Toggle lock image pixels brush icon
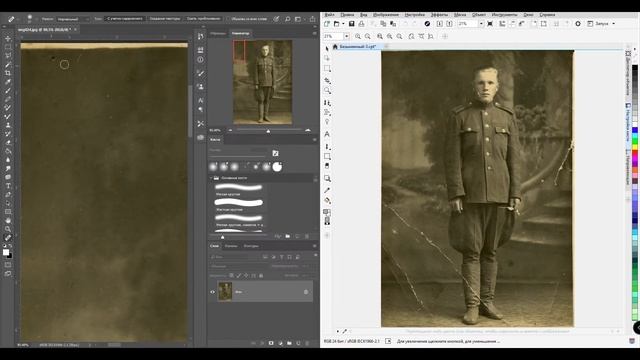 tap(239, 276)
